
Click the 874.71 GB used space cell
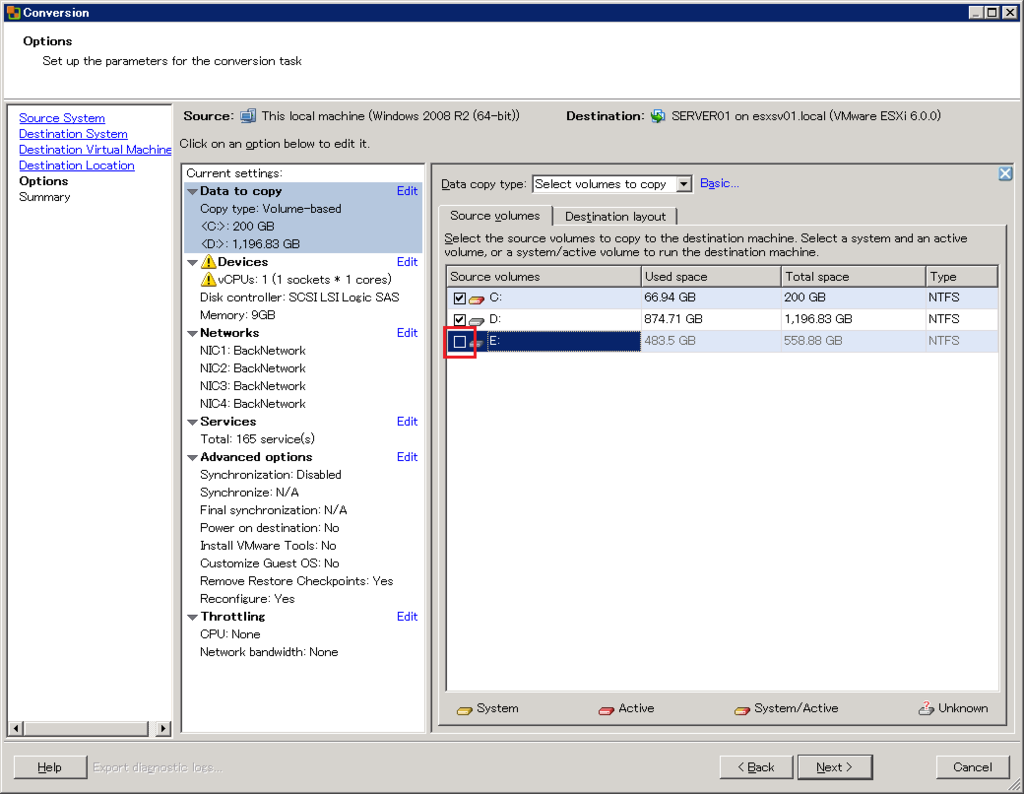711,319
